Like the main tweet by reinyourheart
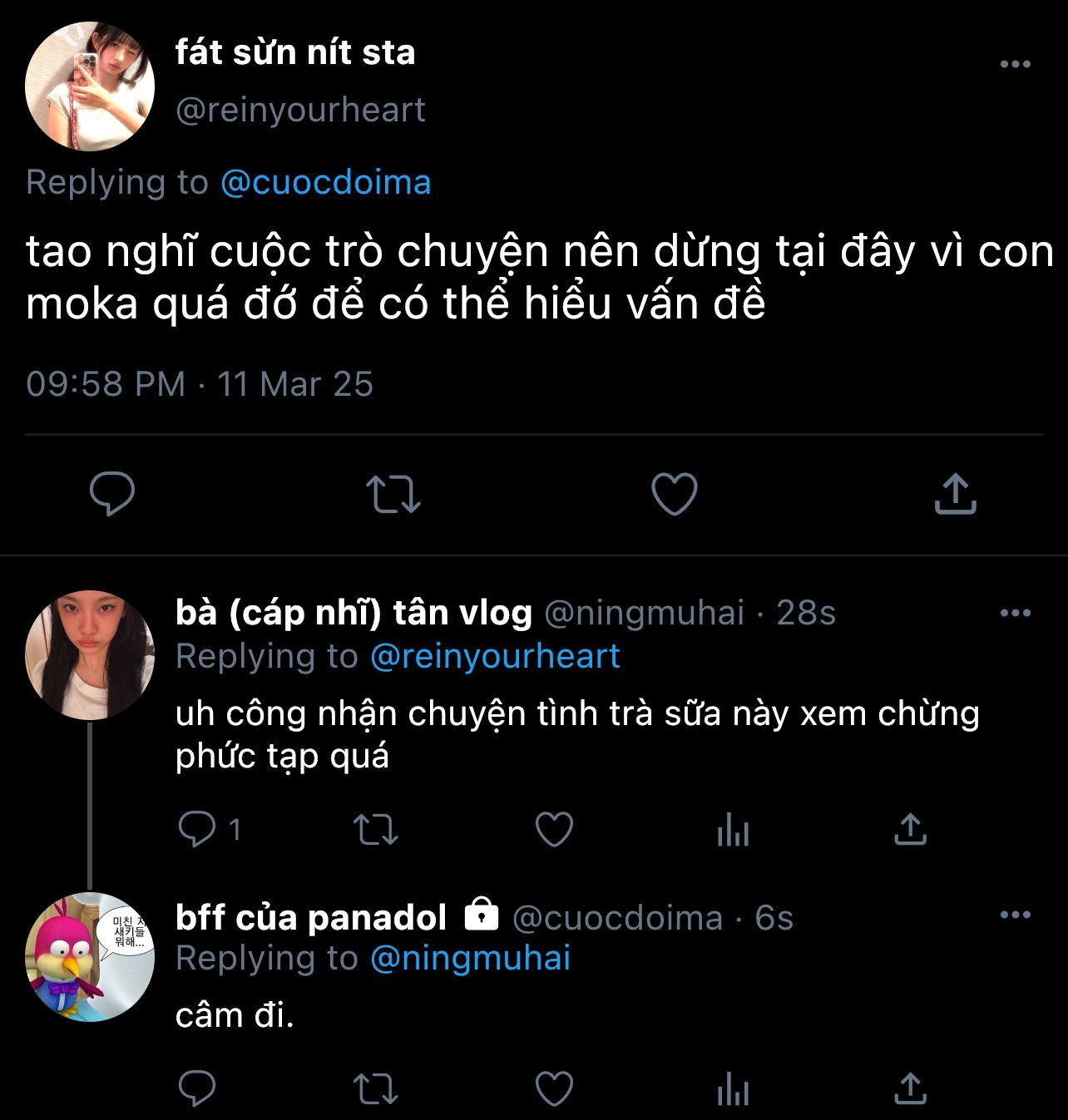This screenshot has height=1120, width=1068. point(674,493)
